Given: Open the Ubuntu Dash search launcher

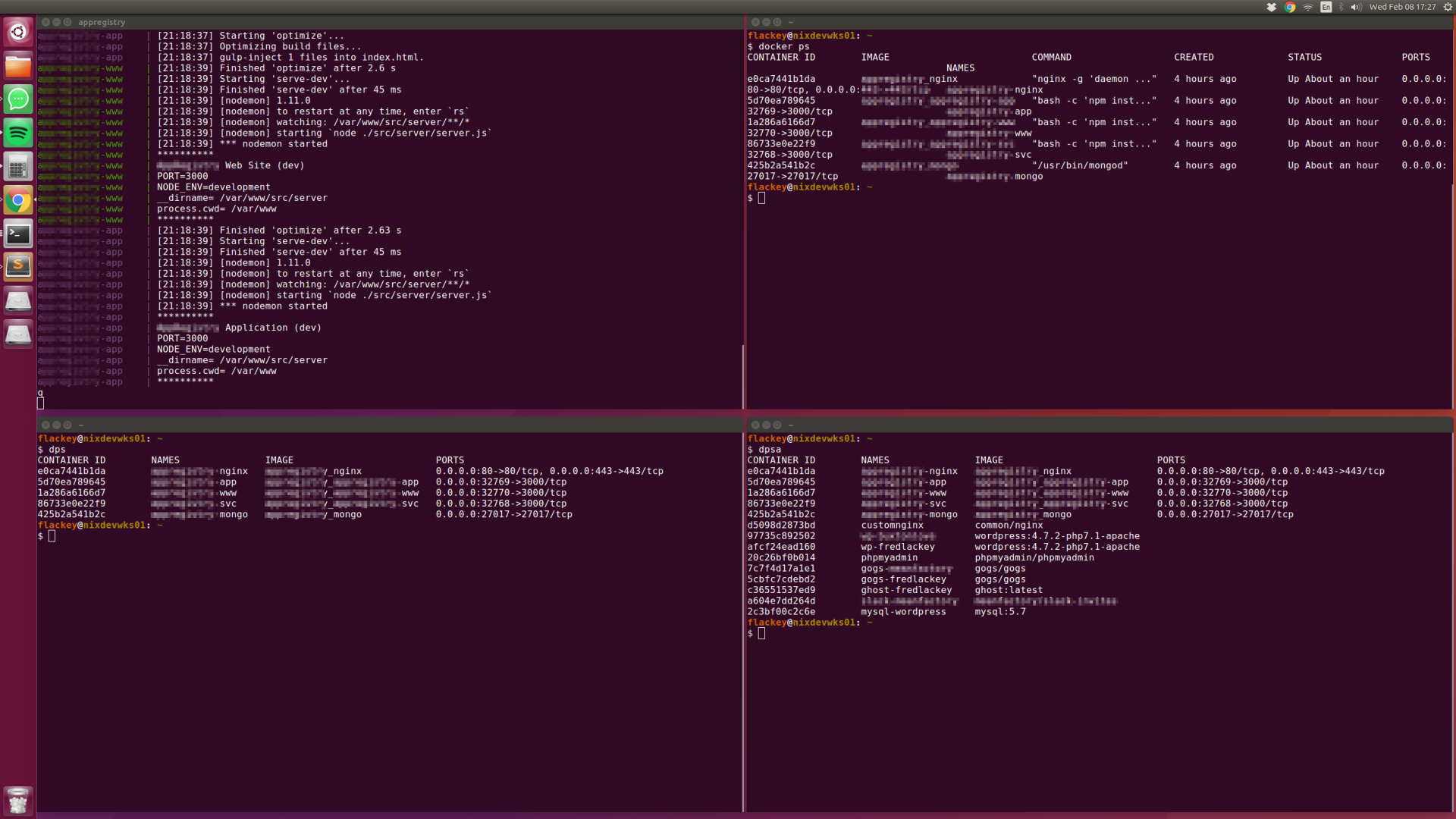Looking at the screenshot, I should 18,32.
